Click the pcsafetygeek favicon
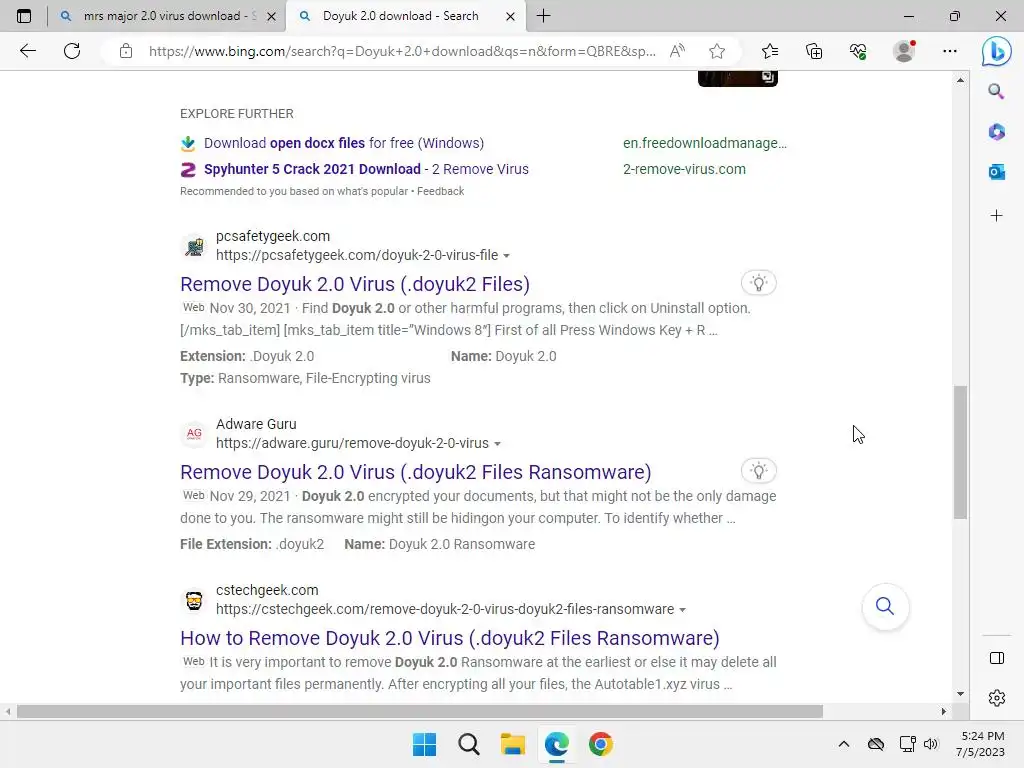 pos(194,246)
